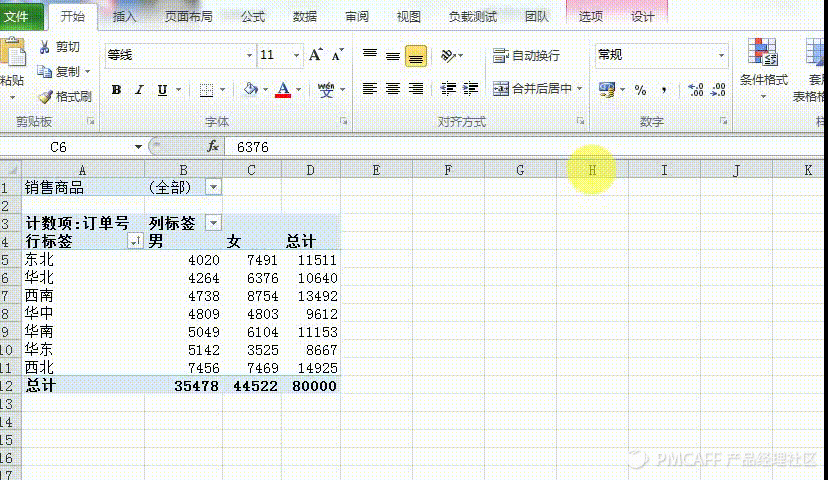This screenshot has width=828, height=480.
Task: Switch to the 插入 (Insert) tab
Action: coord(125,17)
